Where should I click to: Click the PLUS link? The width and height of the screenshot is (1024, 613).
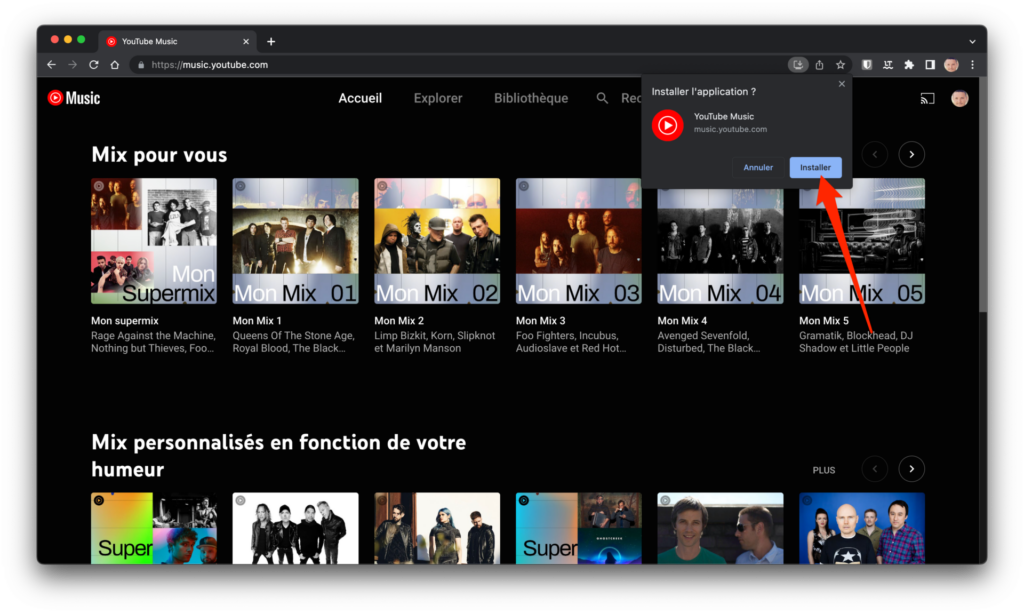[x=824, y=470]
